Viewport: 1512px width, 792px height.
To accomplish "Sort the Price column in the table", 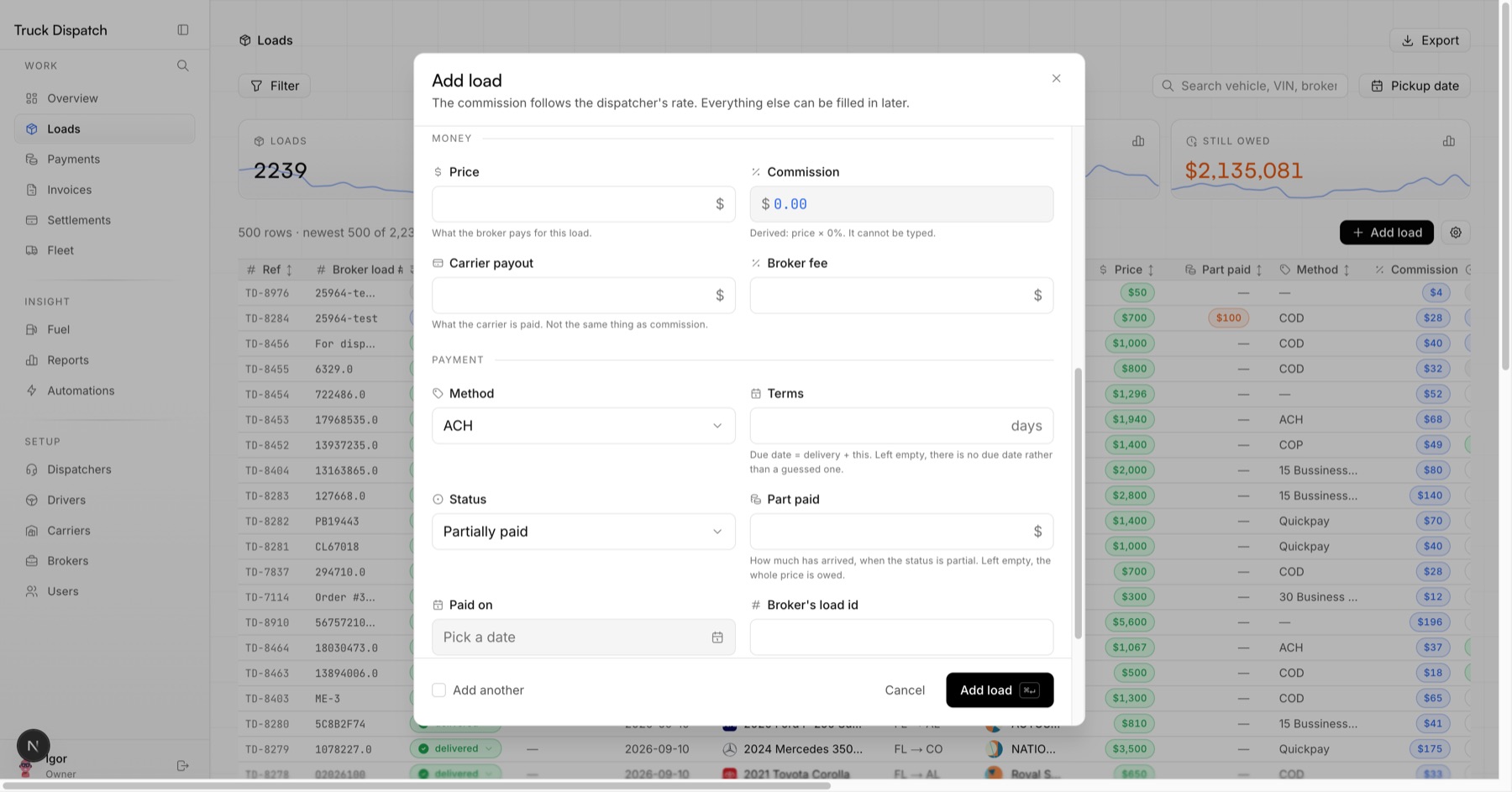I will tap(1151, 270).
